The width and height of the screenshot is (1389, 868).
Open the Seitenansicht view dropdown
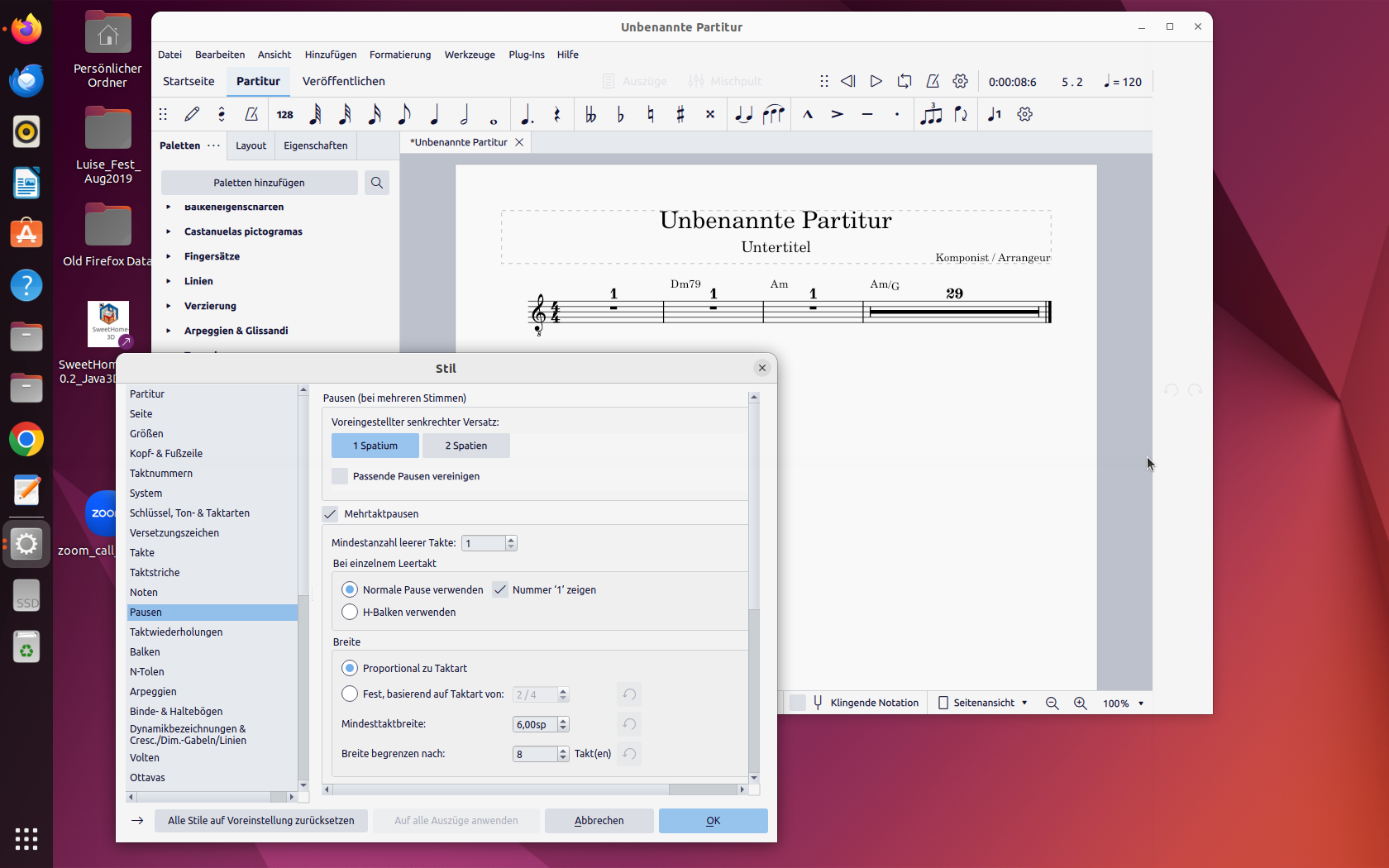tap(983, 703)
